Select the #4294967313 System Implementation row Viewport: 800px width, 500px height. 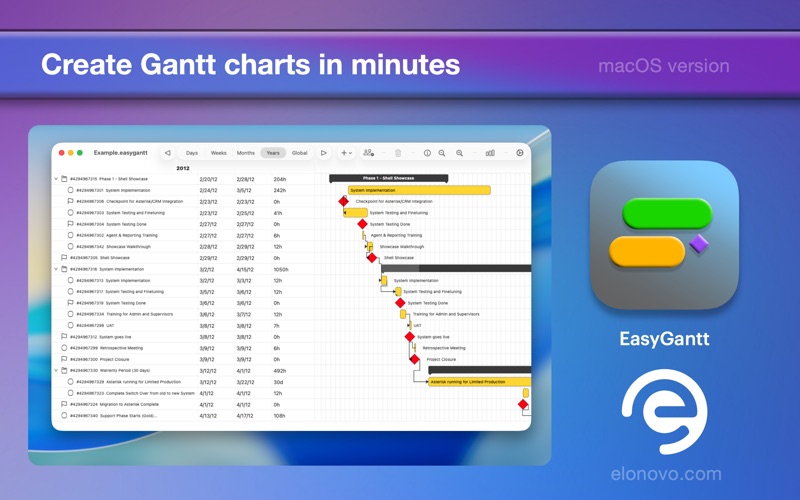tap(184, 281)
